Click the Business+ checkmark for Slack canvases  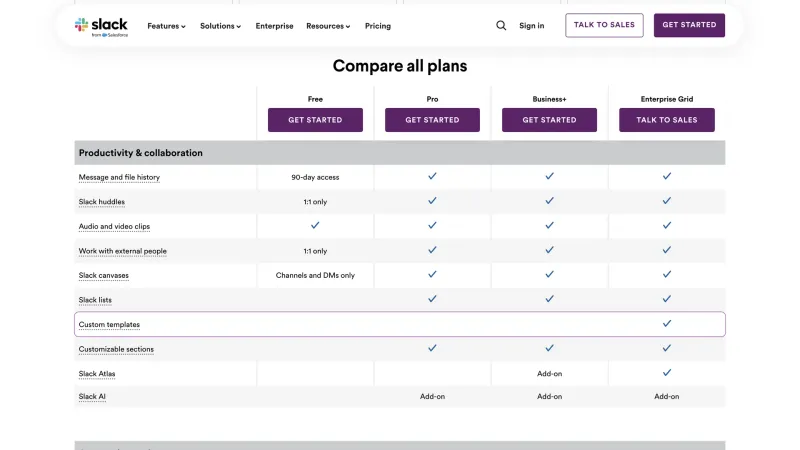[x=549, y=274]
